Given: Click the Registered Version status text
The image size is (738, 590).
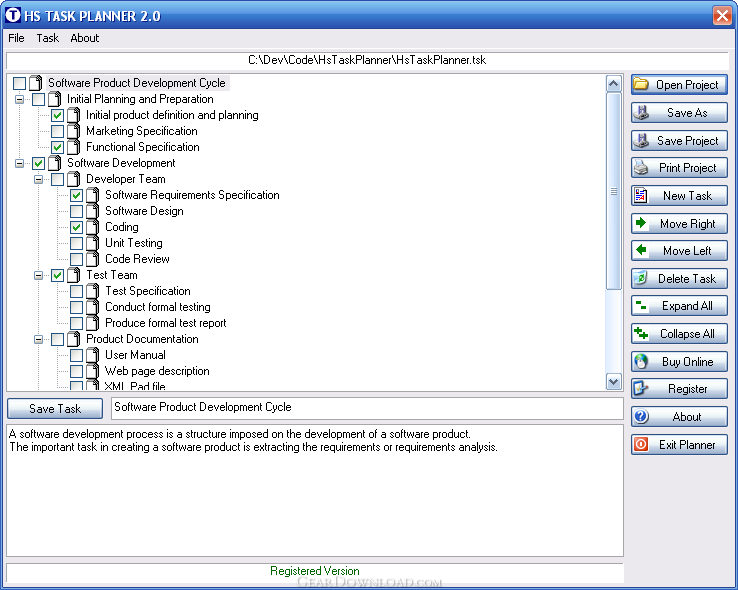Looking at the screenshot, I should (314, 571).
